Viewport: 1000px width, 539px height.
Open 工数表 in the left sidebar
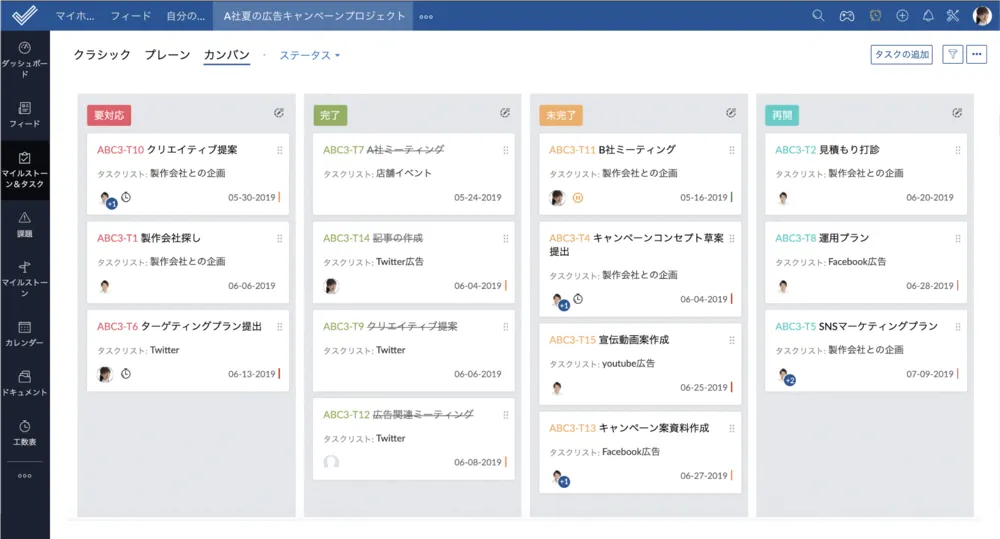[25, 432]
